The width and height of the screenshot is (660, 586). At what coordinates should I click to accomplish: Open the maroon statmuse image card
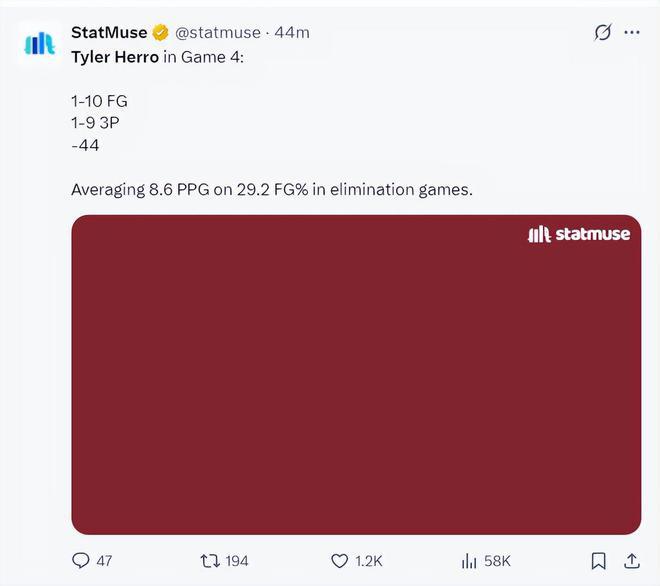coord(356,375)
